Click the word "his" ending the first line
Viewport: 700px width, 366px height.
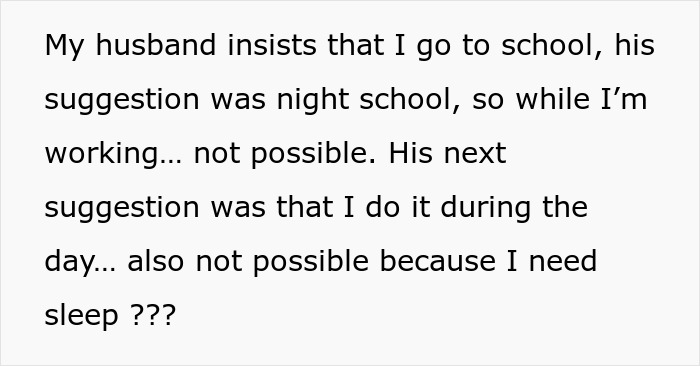634,45
